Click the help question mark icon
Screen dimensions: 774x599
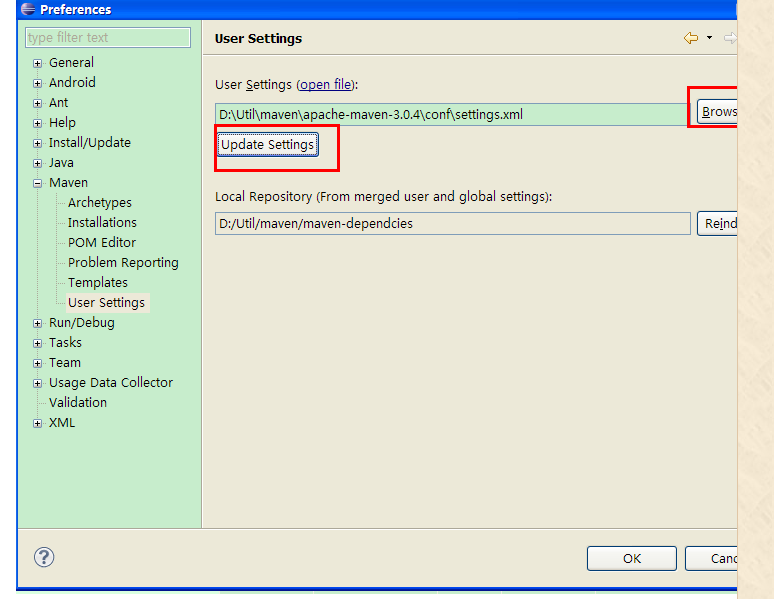click(x=44, y=558)
